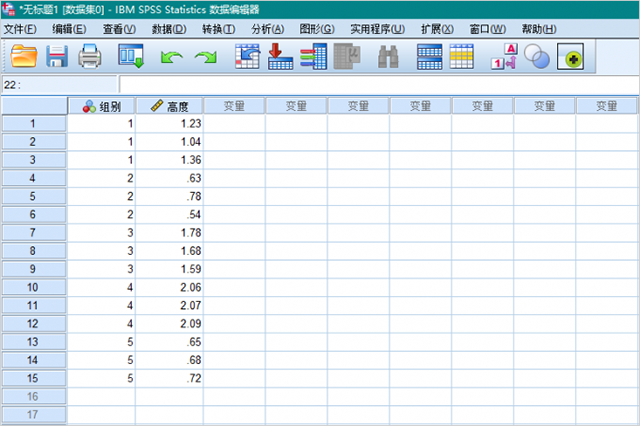Image resolution: width=640 pixels, height=426 pixels.
Task: Toggle the Value labels icon
Action: click(504, 56)
